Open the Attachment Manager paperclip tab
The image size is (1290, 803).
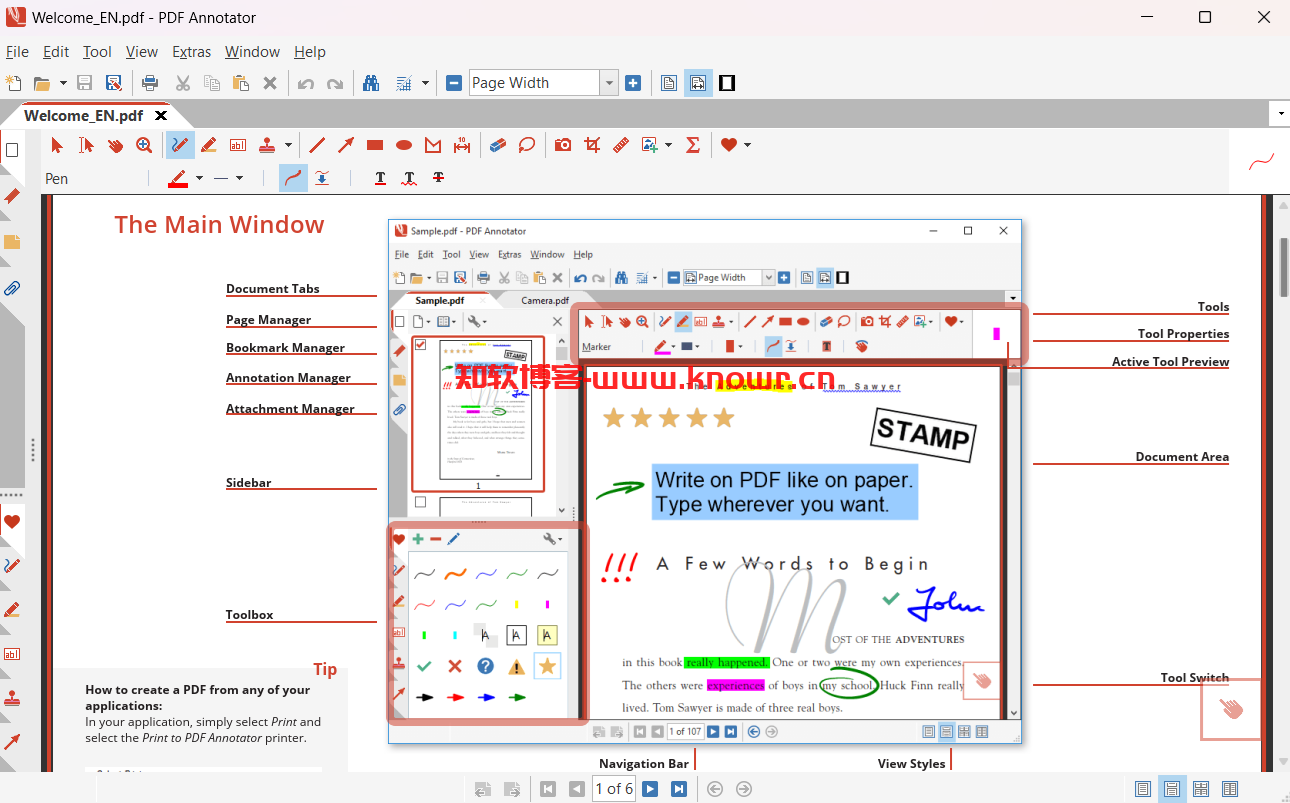tap(12, 288)
